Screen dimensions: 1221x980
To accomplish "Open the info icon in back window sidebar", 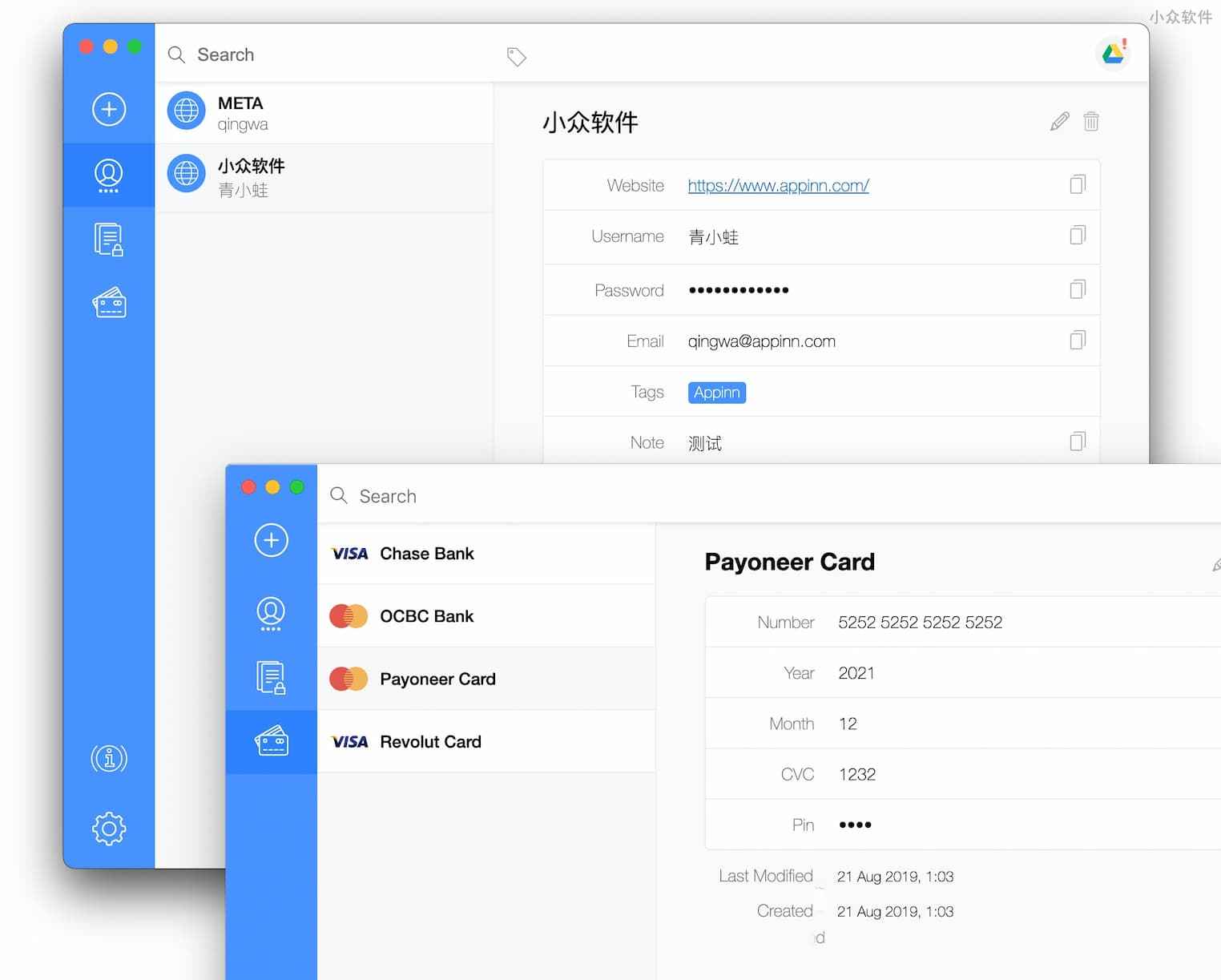I will (109, 758).
